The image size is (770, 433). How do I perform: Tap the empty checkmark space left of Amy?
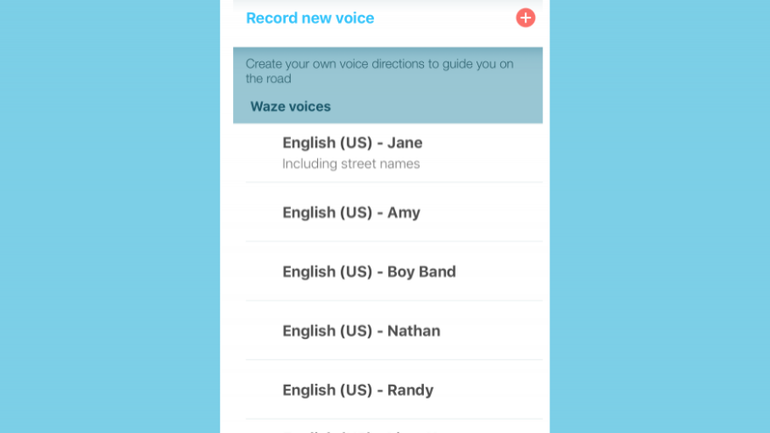point(263,212)
